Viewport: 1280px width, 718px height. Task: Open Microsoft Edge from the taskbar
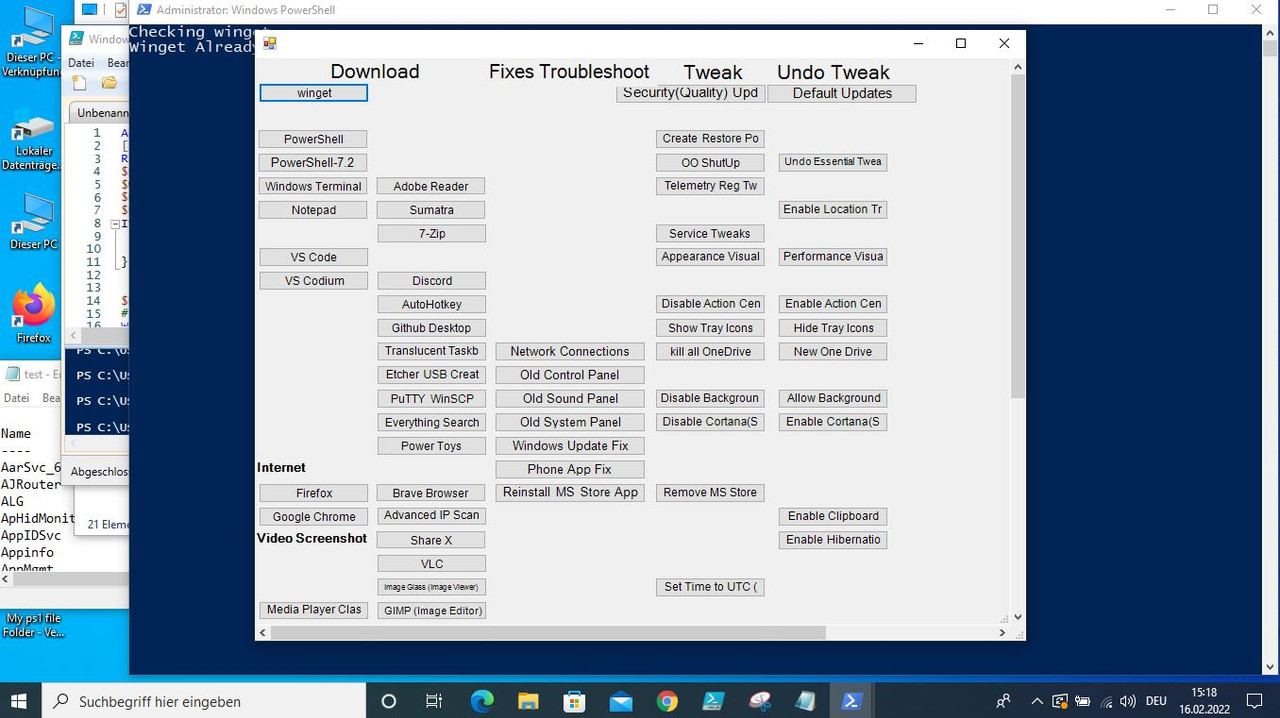tap(482, 701)
